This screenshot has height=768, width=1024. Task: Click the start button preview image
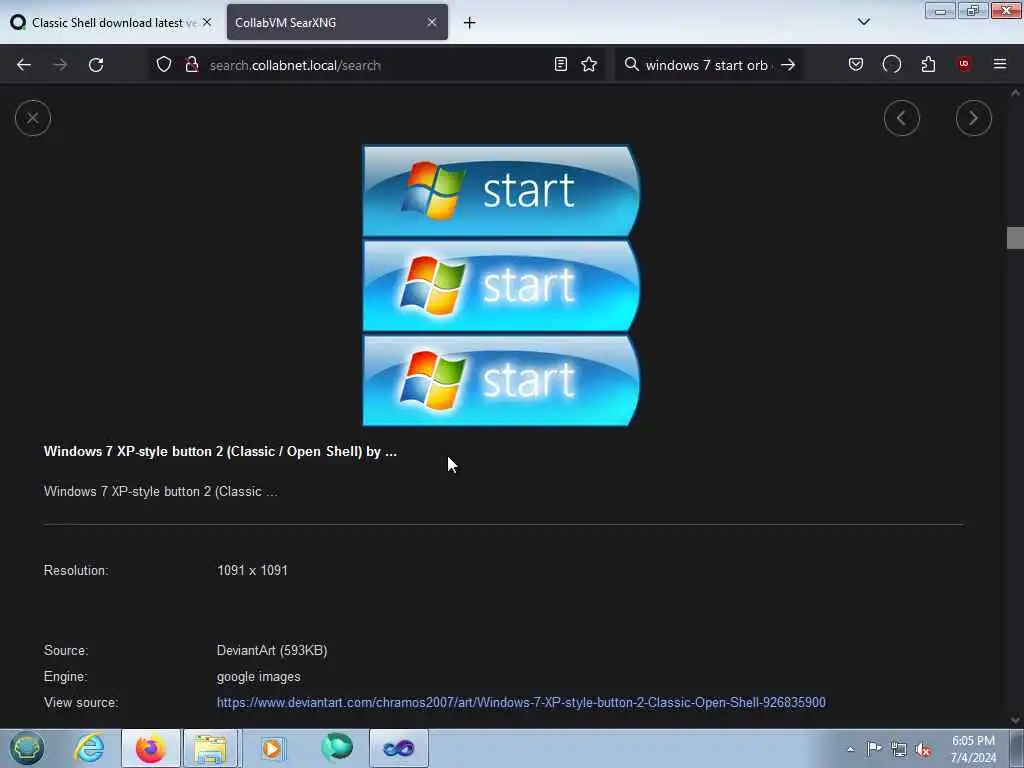click(x=501, y=285)
